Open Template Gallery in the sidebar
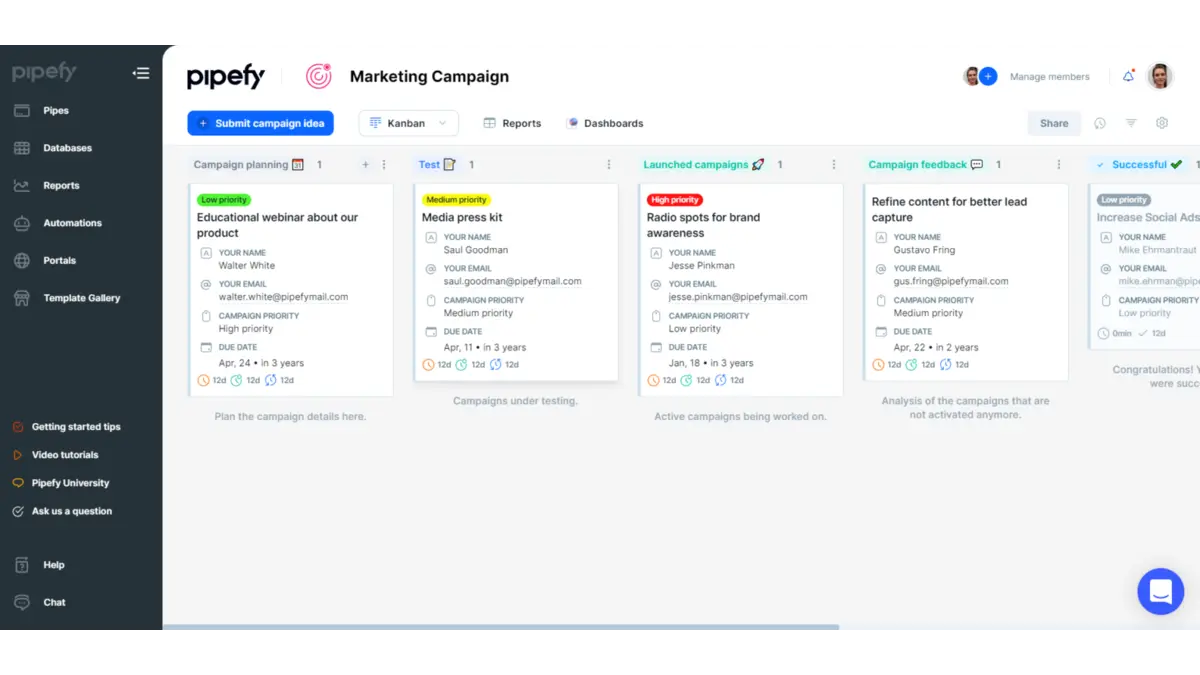The height and width of the screenshot is (675, 1200). tap(82, 298)
